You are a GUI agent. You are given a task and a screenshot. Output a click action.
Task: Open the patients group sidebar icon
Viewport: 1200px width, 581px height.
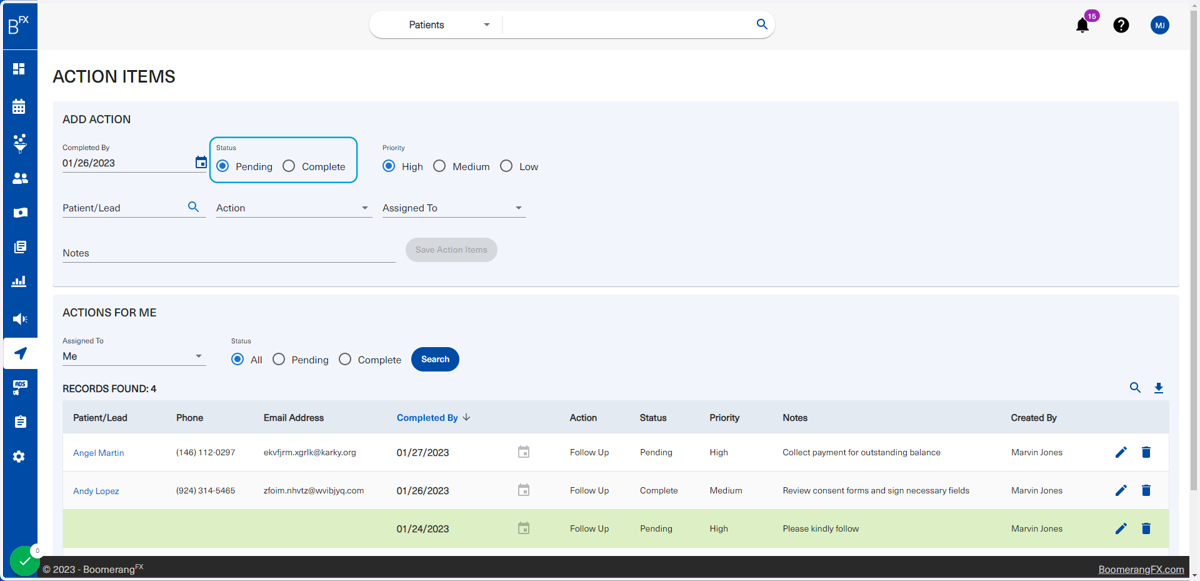19,178
